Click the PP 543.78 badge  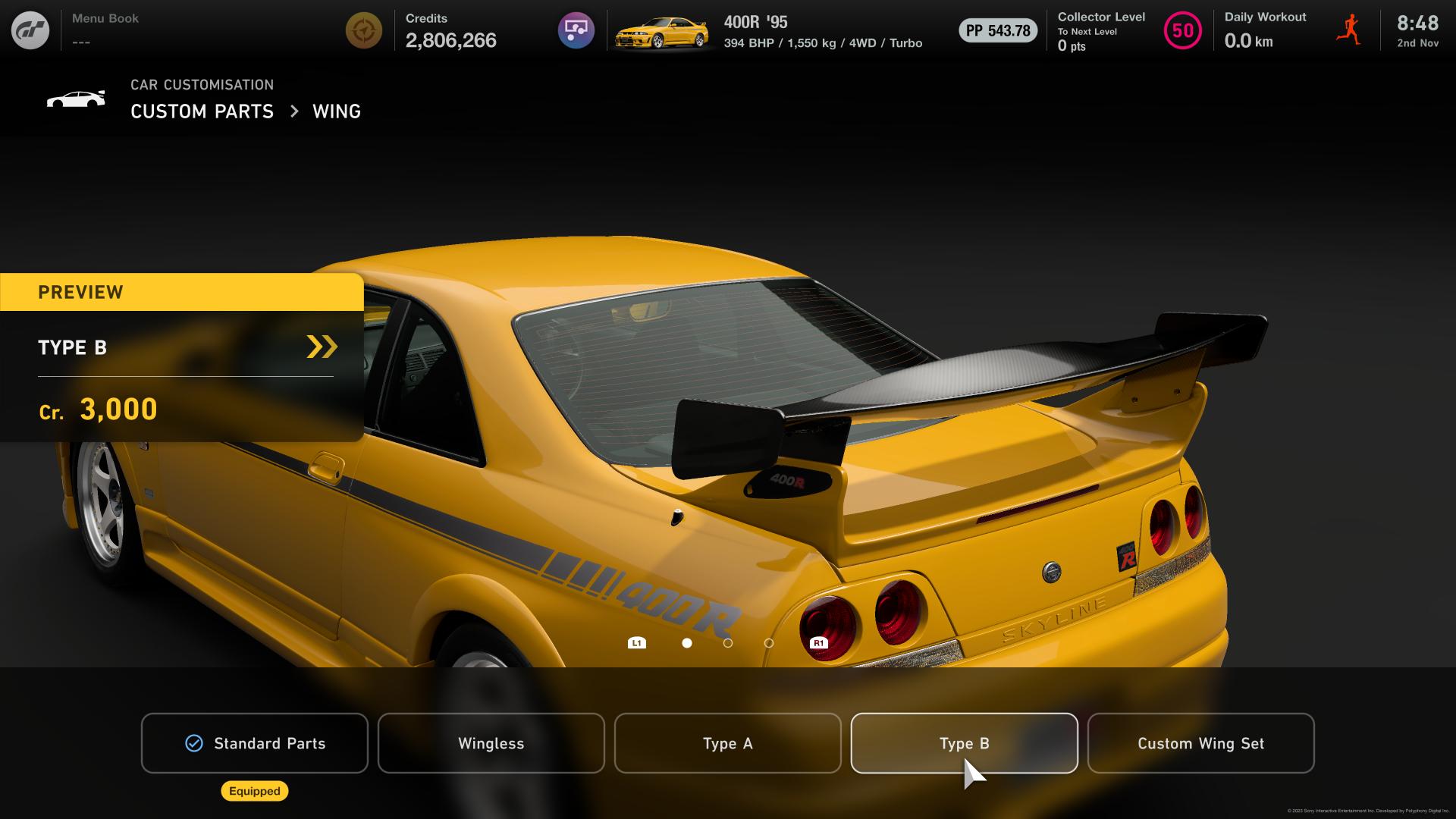pyautogui.click(x=998, y=30)
